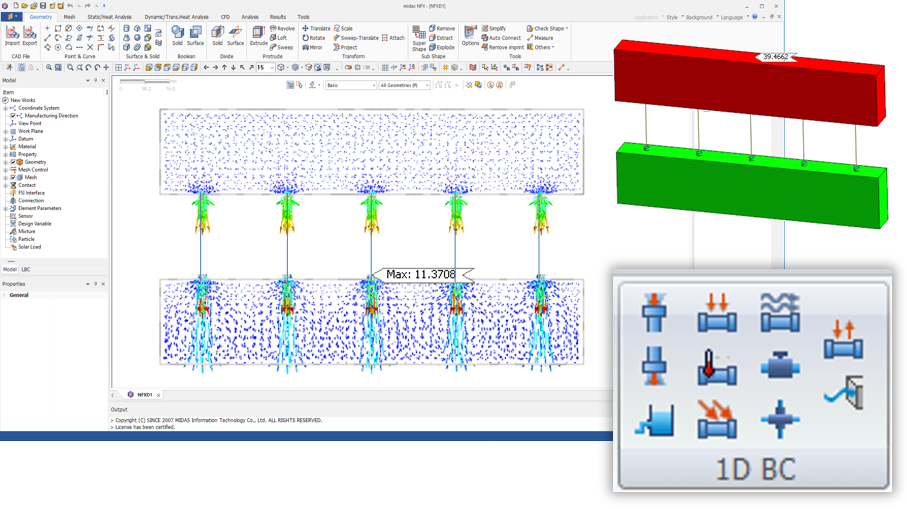907x509 pixels.
Task: Activate the Rotate transform tool
Action: (314, 38)
